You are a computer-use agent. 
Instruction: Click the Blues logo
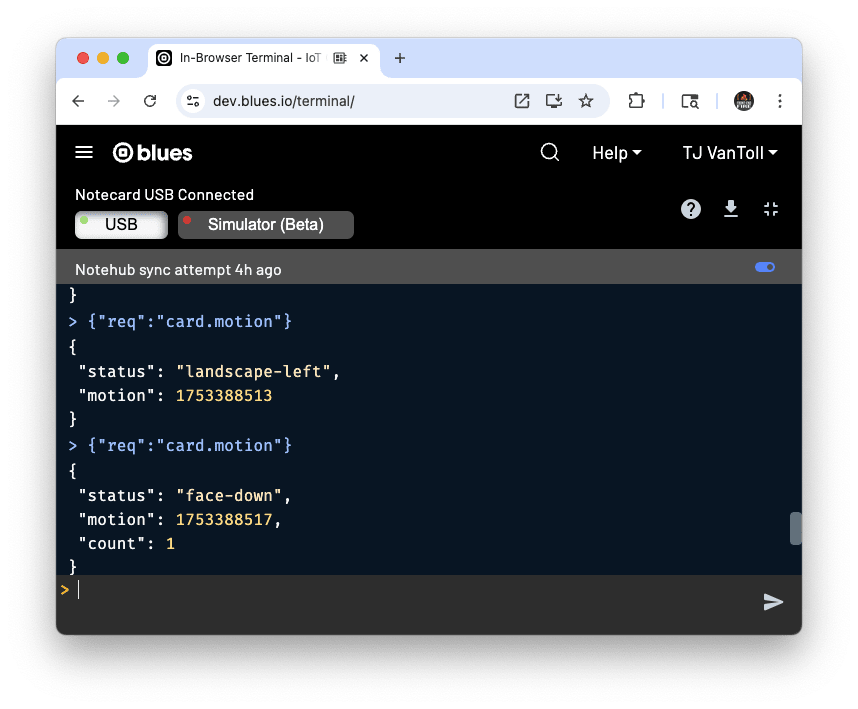(153, 153)
